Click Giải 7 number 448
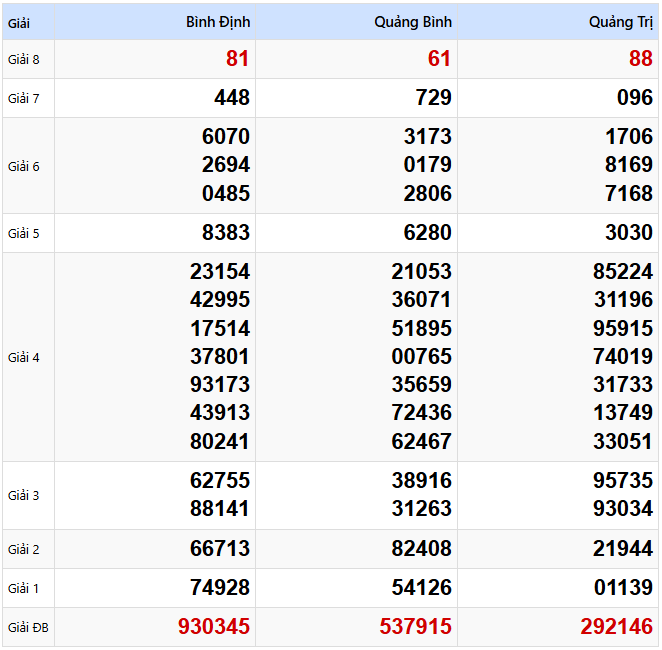Screen dimensions: 662x650 [231, 98]
